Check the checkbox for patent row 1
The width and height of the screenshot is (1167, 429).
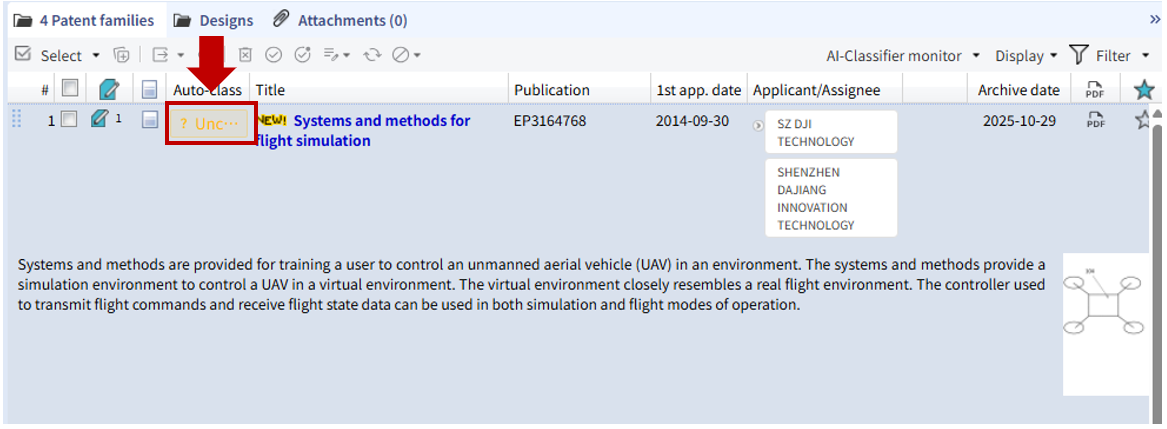coord(69,120)
